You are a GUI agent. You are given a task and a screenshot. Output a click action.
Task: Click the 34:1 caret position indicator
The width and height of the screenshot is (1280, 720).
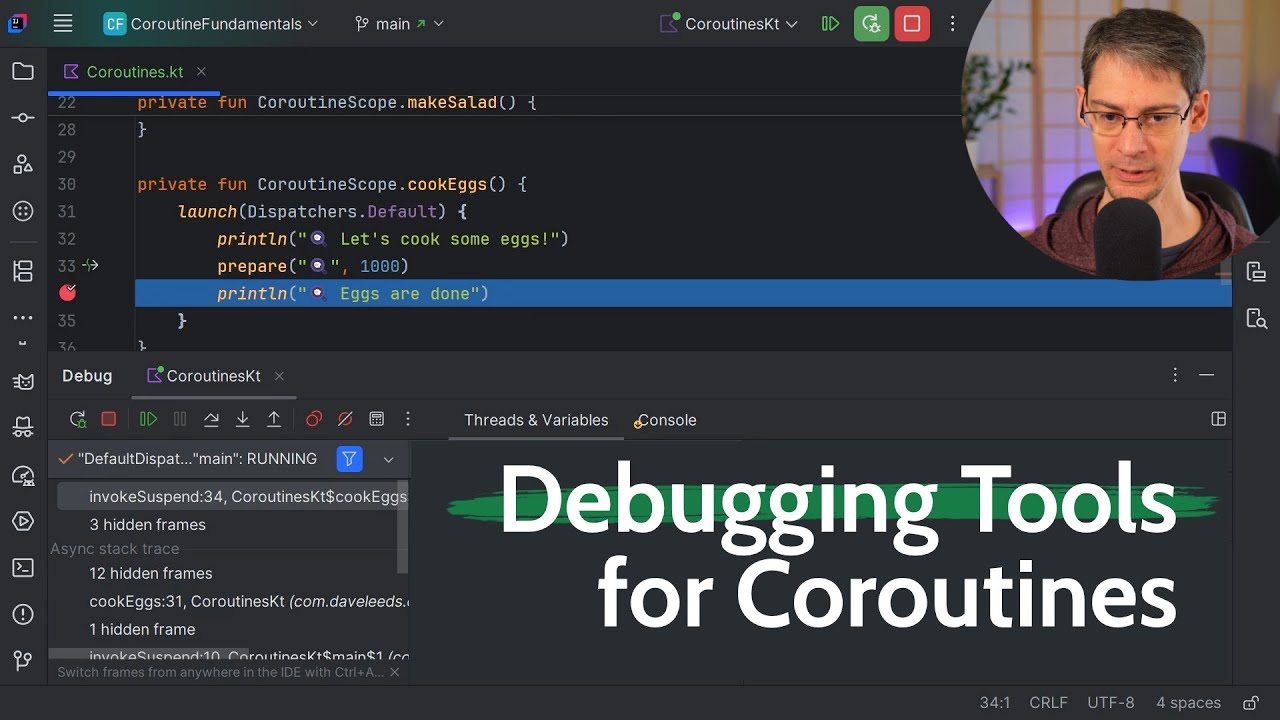(x=995, y=703)
